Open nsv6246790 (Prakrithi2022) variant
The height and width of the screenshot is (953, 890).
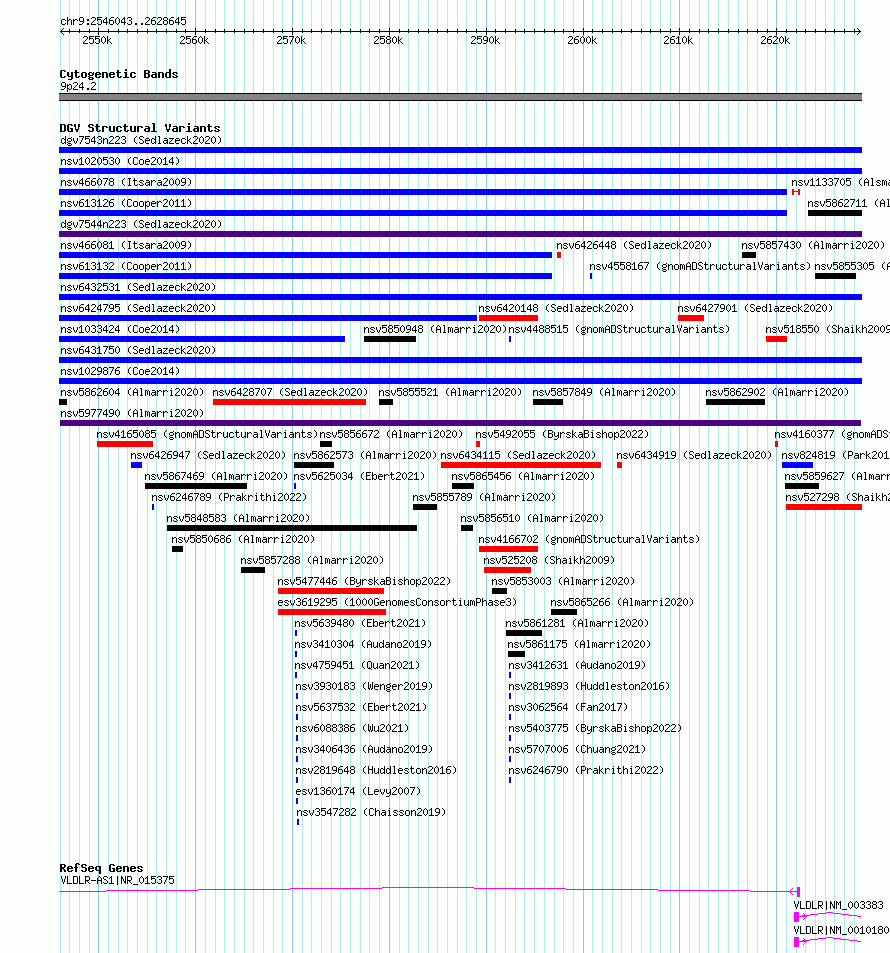click(x=586, y=770)
